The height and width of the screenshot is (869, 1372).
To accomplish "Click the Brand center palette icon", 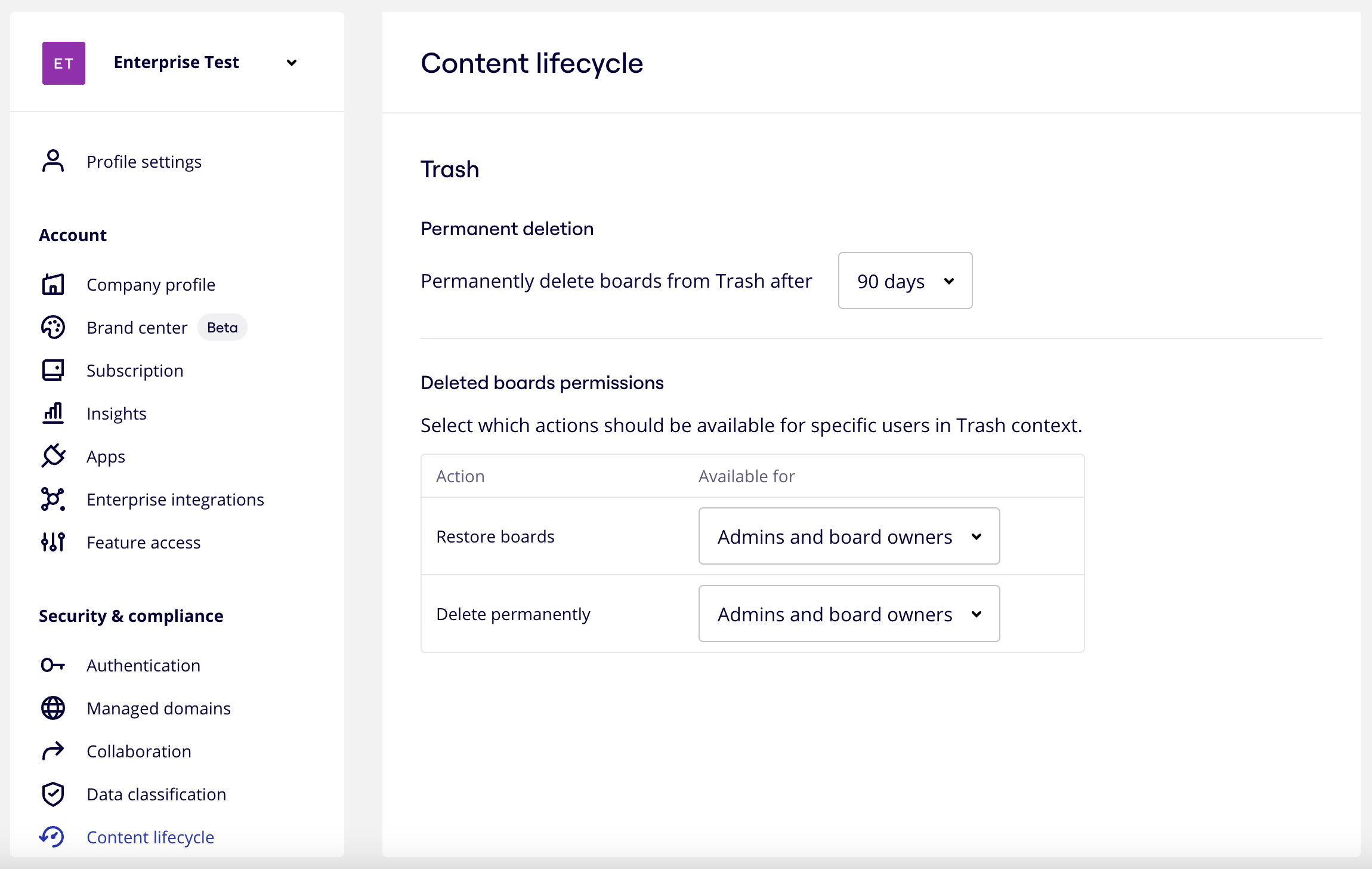I will coord(53,327).
